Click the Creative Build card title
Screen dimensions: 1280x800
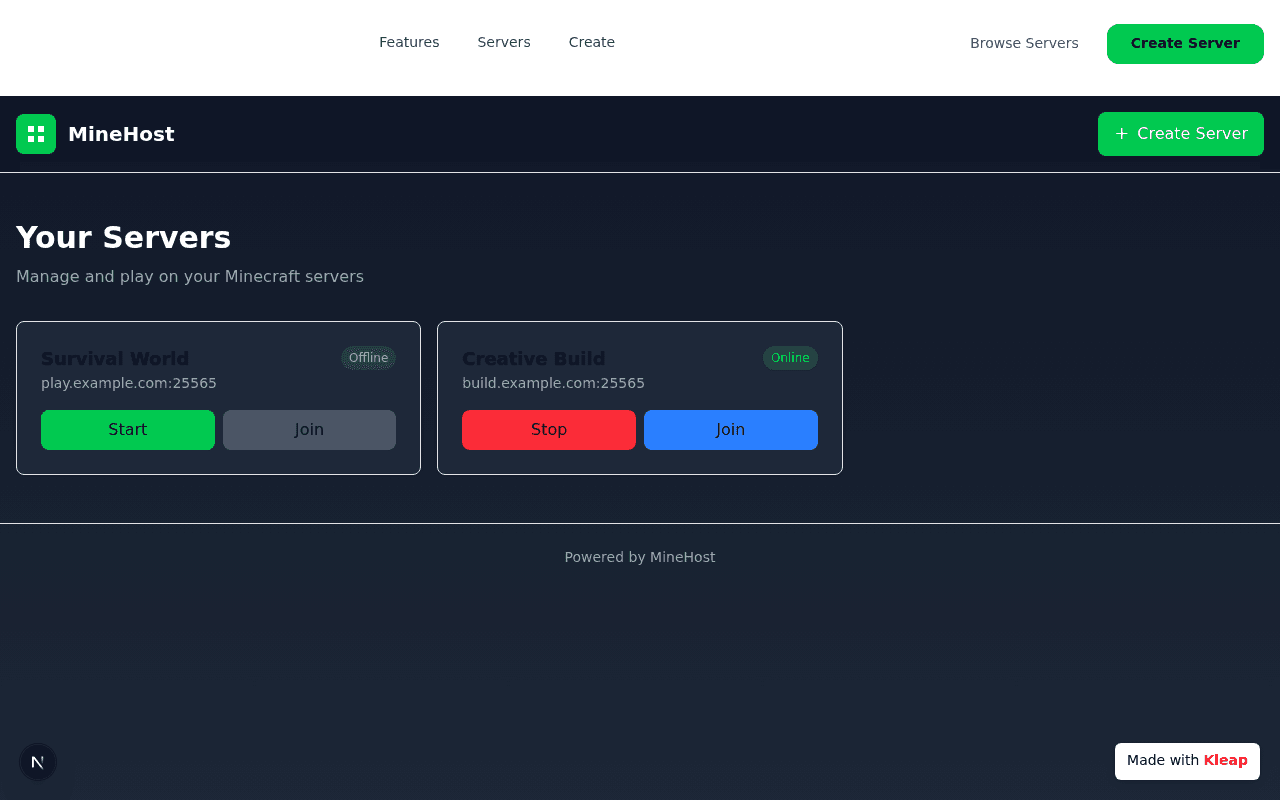coord(534,359)
